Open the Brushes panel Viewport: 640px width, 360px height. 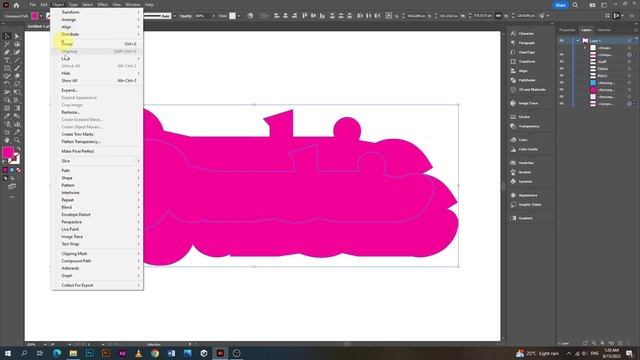click(521, 172)
